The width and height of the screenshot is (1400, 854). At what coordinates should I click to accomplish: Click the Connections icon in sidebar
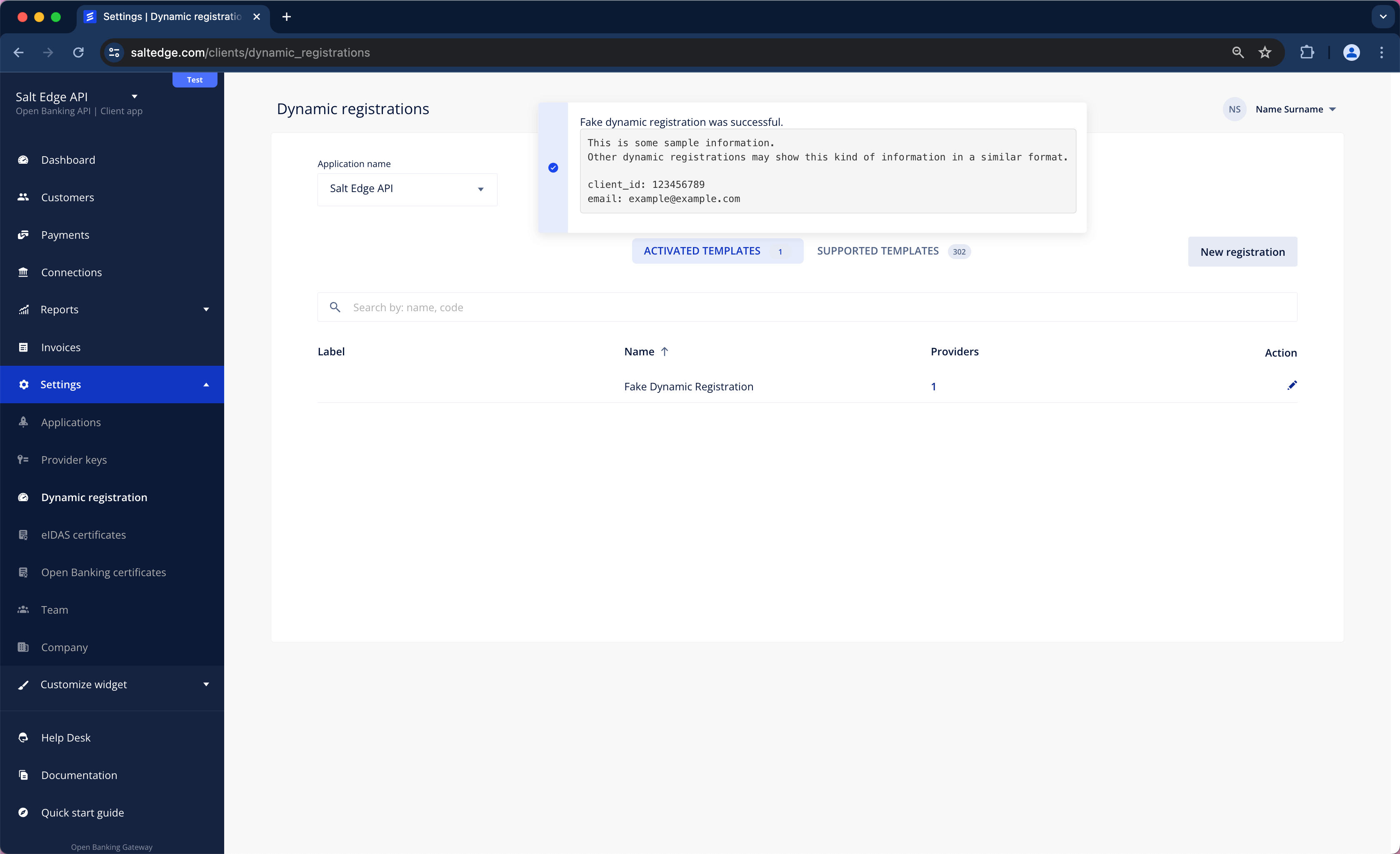tap(24, 271)
